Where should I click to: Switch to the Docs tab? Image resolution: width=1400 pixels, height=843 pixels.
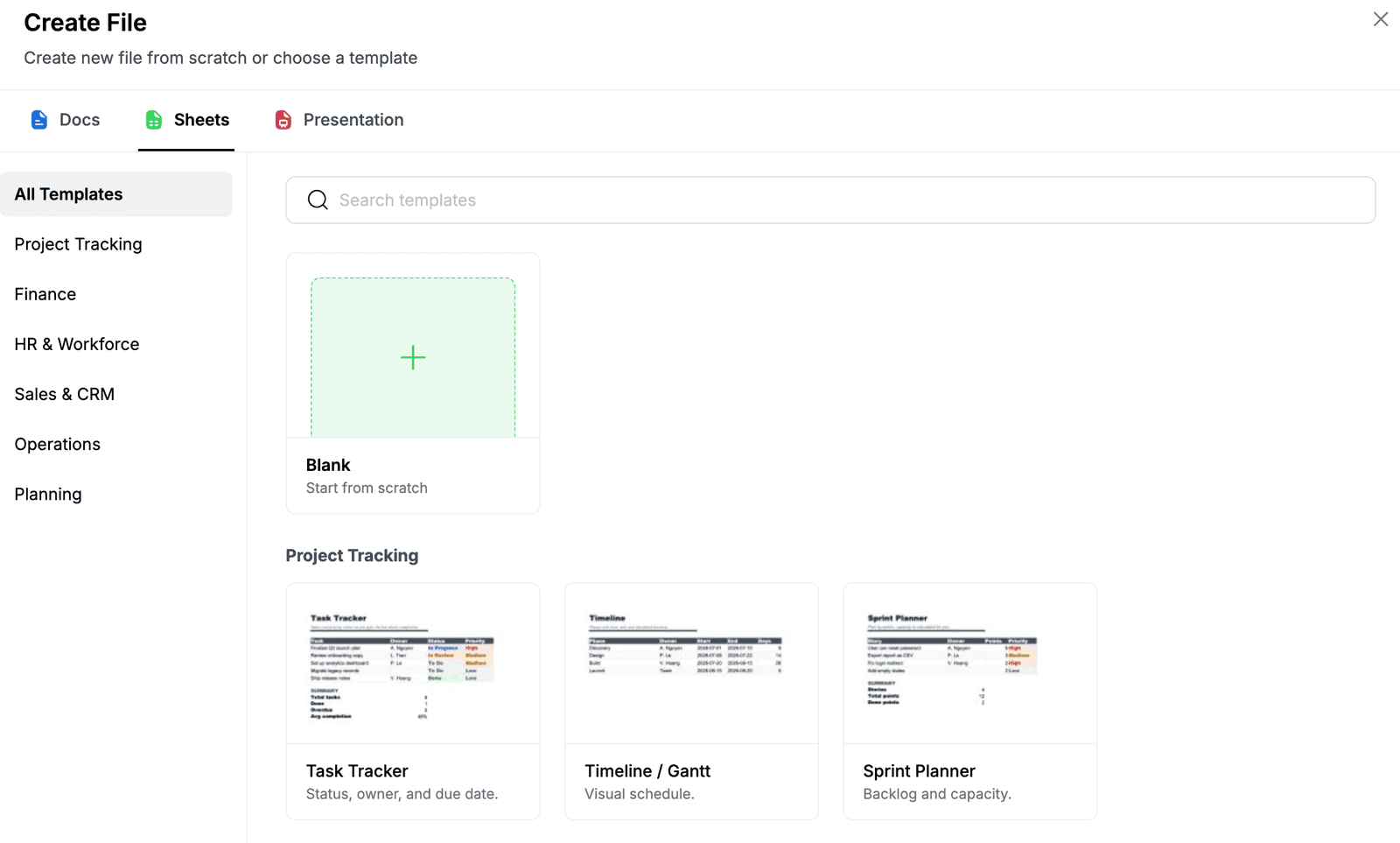click(x=66, y=120)
